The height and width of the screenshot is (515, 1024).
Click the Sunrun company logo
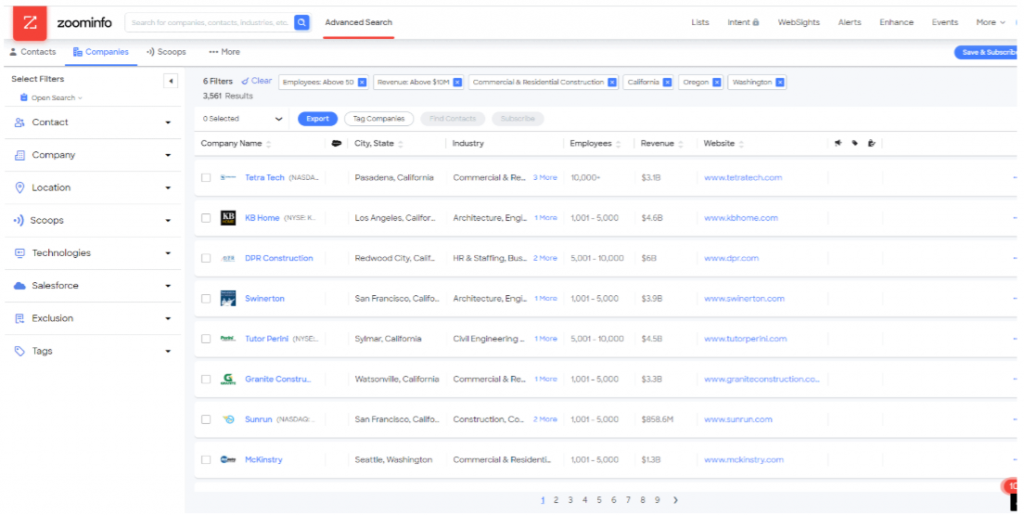(228, 420)
